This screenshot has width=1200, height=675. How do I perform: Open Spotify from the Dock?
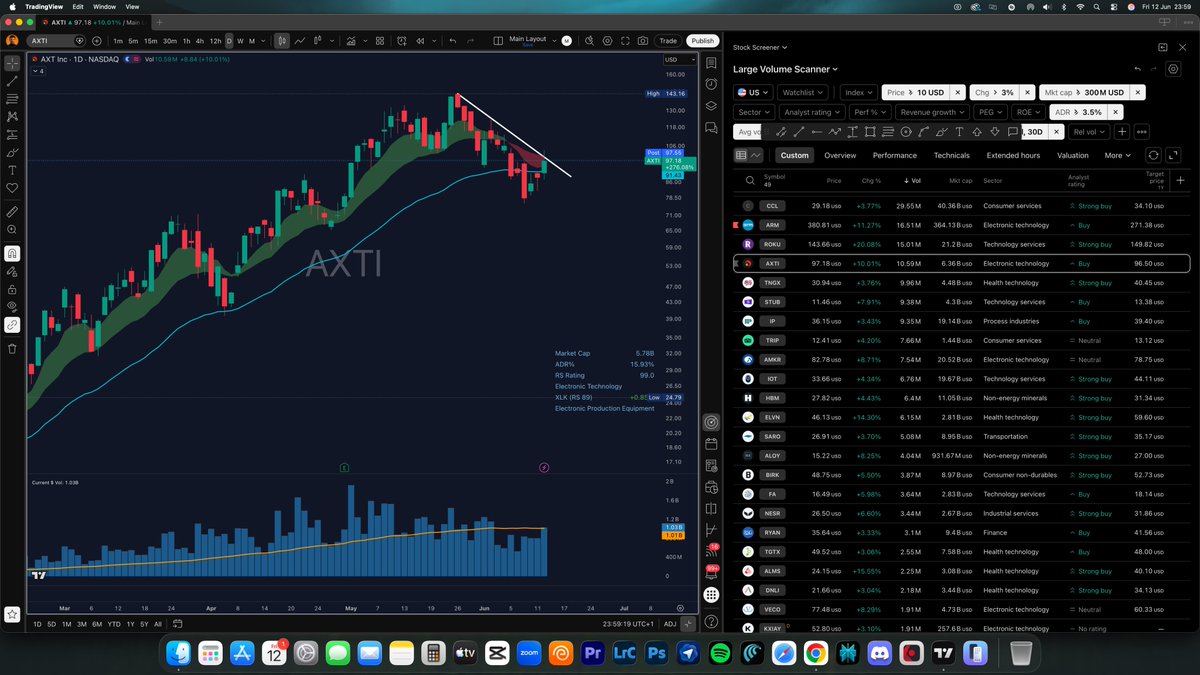pos(718,653)
